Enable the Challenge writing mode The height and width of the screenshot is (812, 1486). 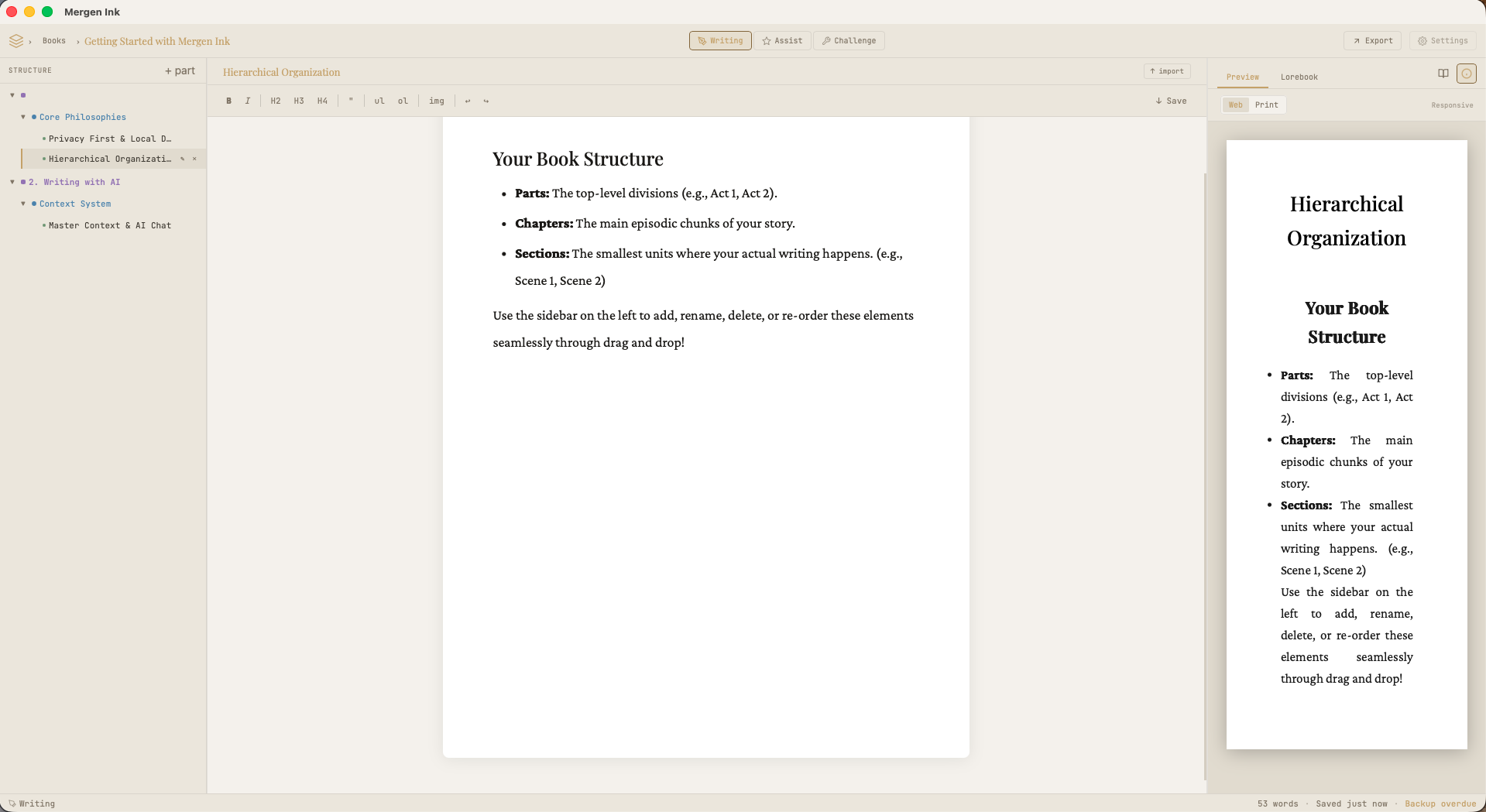pos(848,40)
